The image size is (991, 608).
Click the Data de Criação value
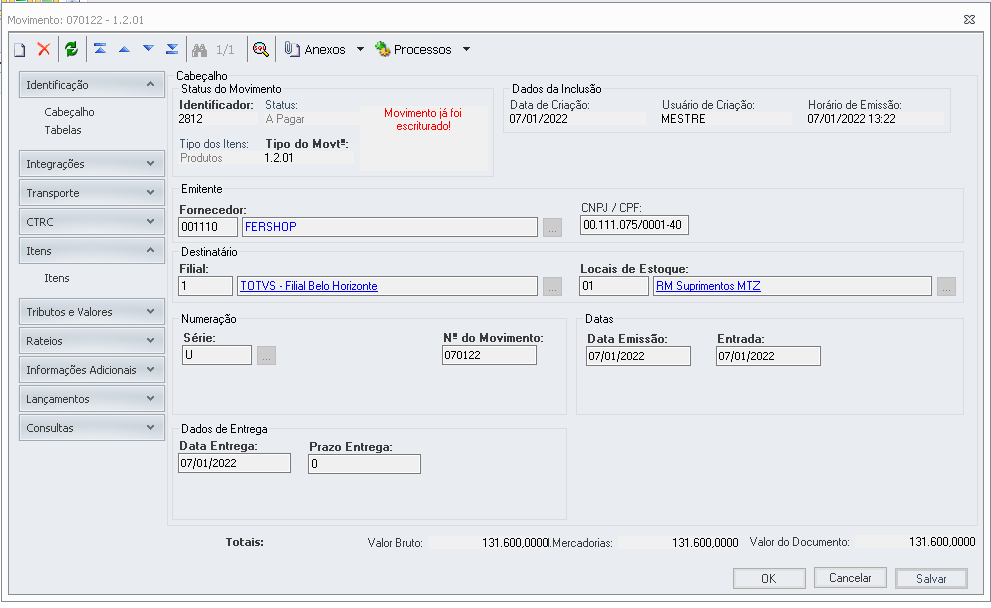click(538, 119)
